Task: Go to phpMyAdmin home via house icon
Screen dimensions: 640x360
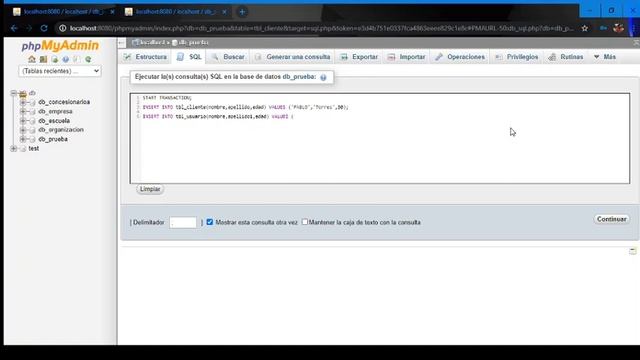Action: tap(32, 59)
